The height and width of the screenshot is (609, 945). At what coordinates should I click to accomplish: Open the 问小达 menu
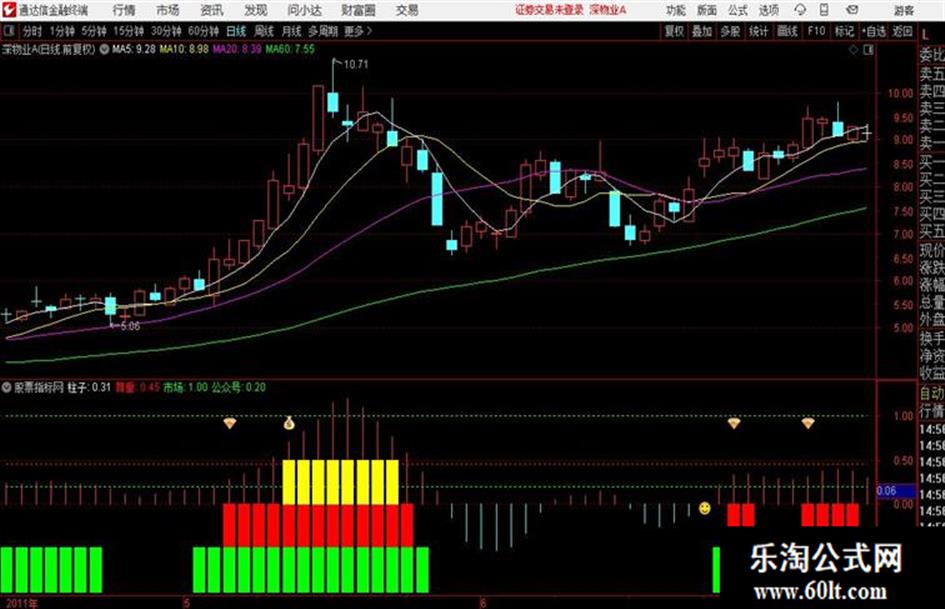tap(304, 10)
